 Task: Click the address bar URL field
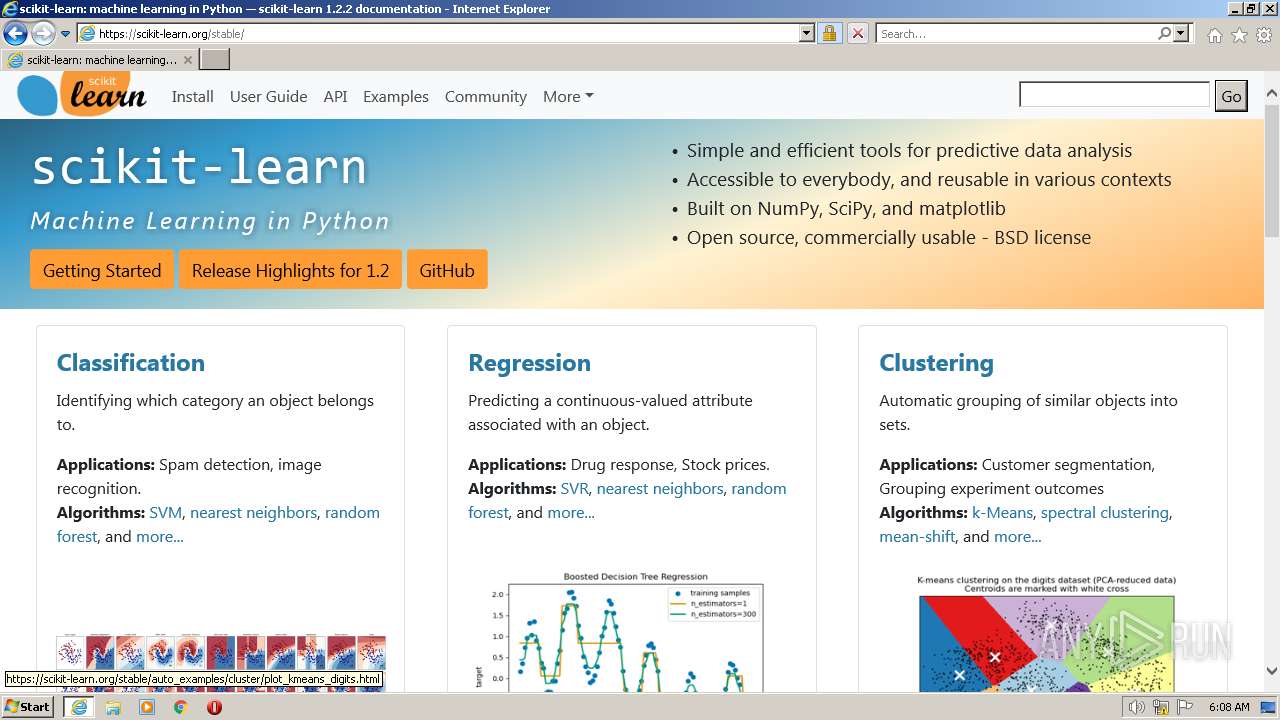pos(448,34)
